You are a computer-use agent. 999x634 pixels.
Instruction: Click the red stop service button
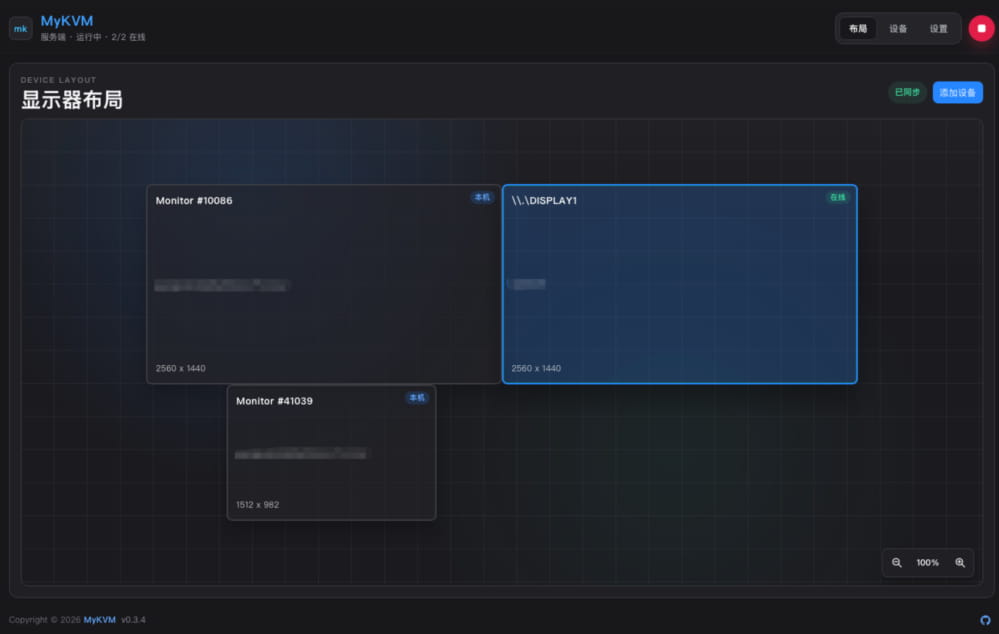coord(981,29)
